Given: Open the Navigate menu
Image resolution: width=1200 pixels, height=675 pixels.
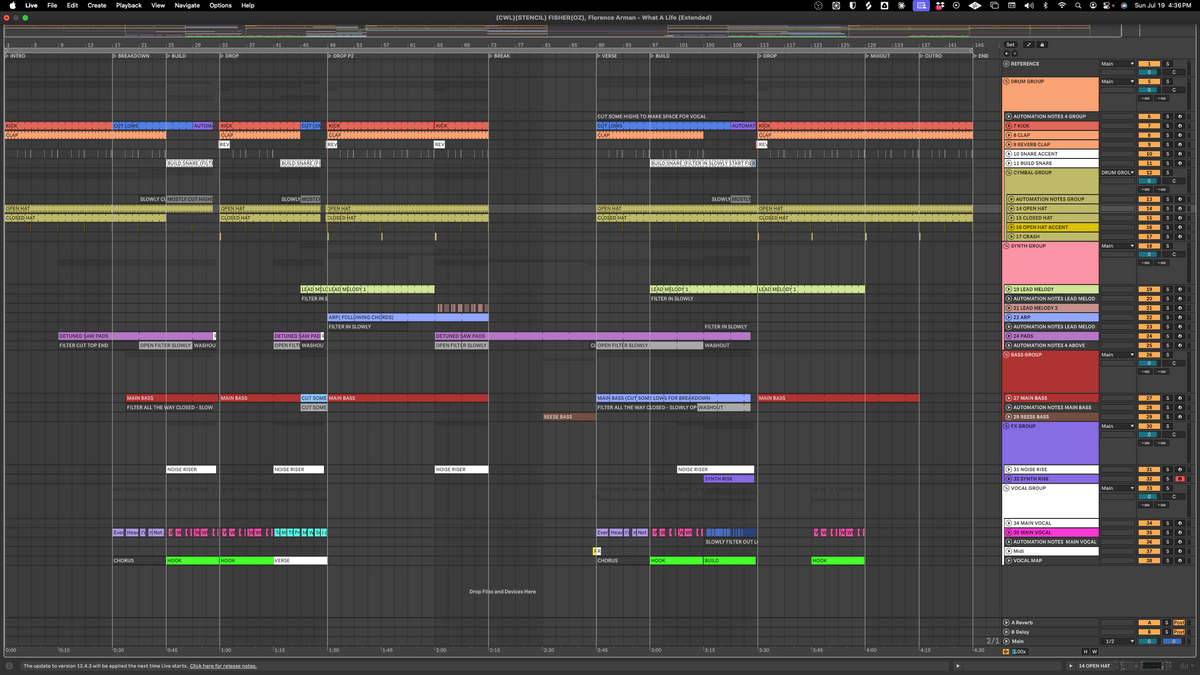Looking at the screenshot, I should coord(187,5).
